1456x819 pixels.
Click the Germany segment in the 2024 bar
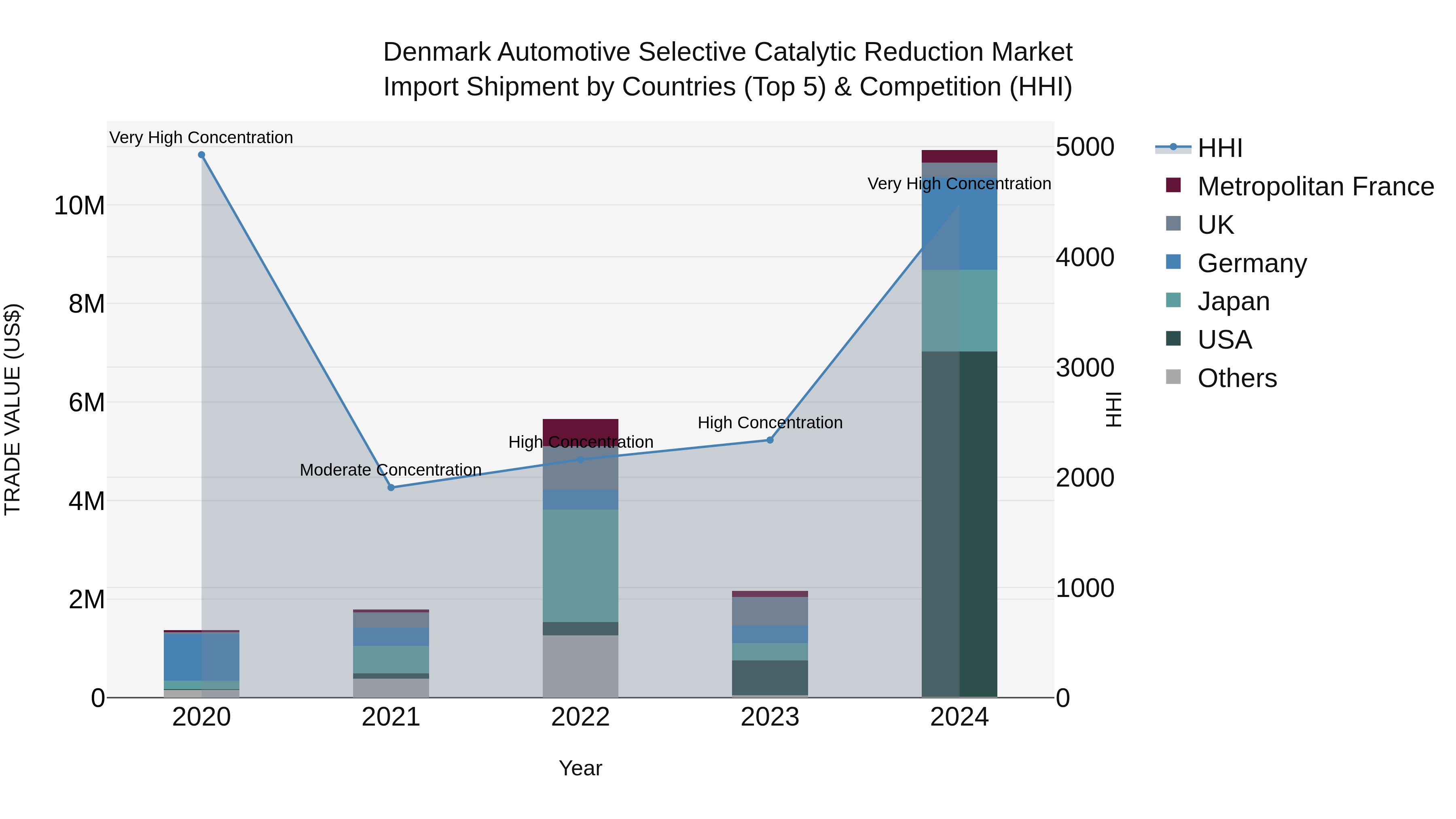click(959, 224)
